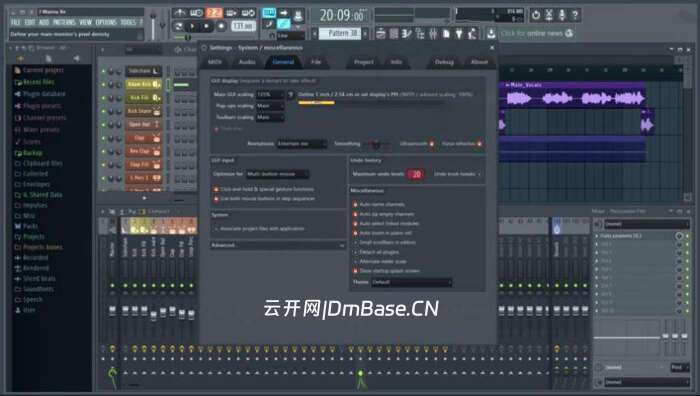The width and height of the screenshot is (700, 396).
Task: Open the Toolbars scaling dropdown
Action: pos(270,117)
